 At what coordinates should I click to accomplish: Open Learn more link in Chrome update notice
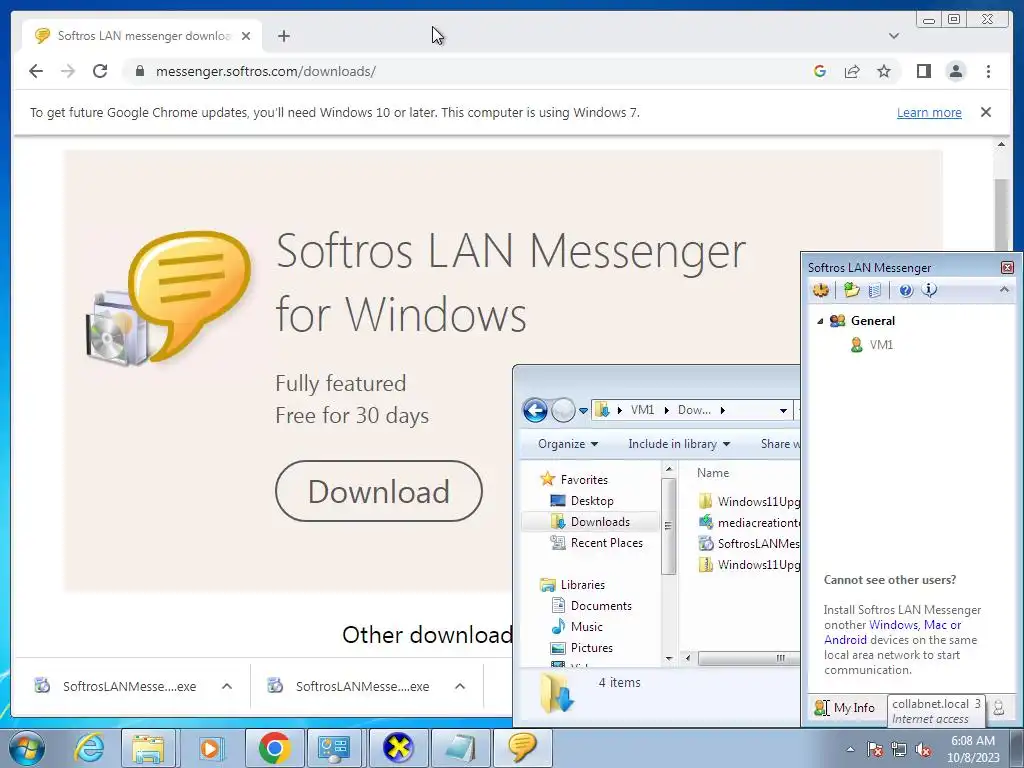coord(929,113)
